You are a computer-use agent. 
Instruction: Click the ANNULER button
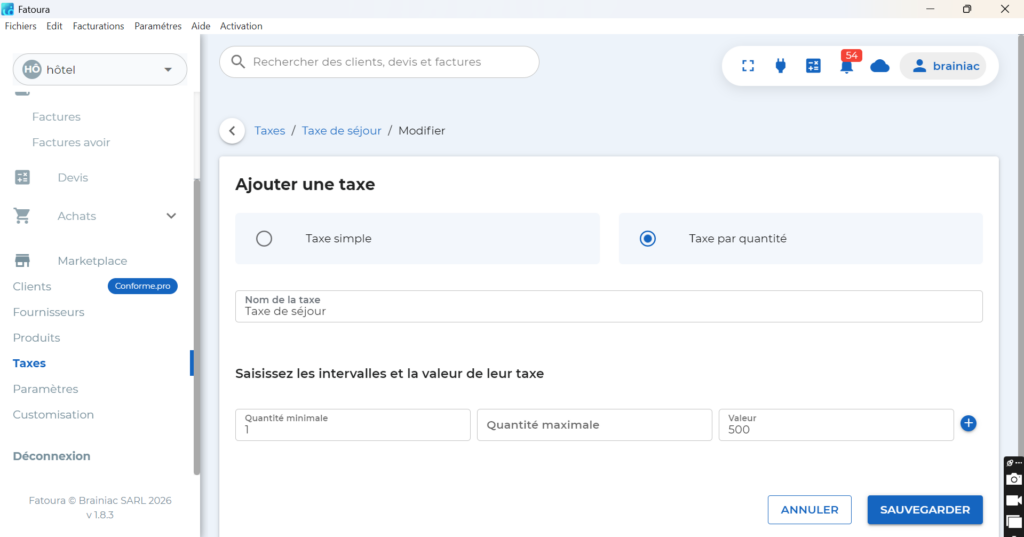[810, 510]
